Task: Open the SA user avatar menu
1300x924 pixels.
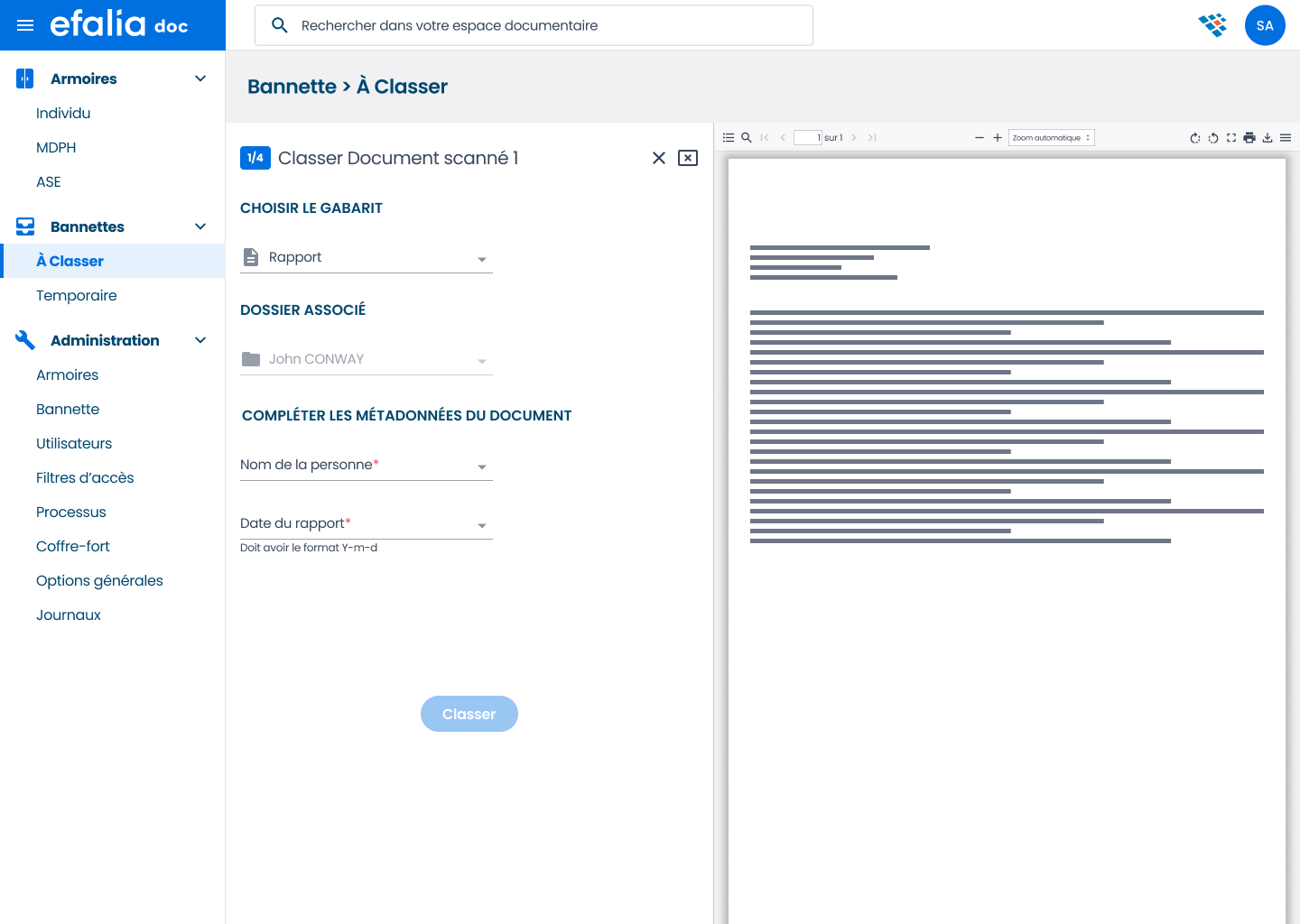Action: point(1265,25)
